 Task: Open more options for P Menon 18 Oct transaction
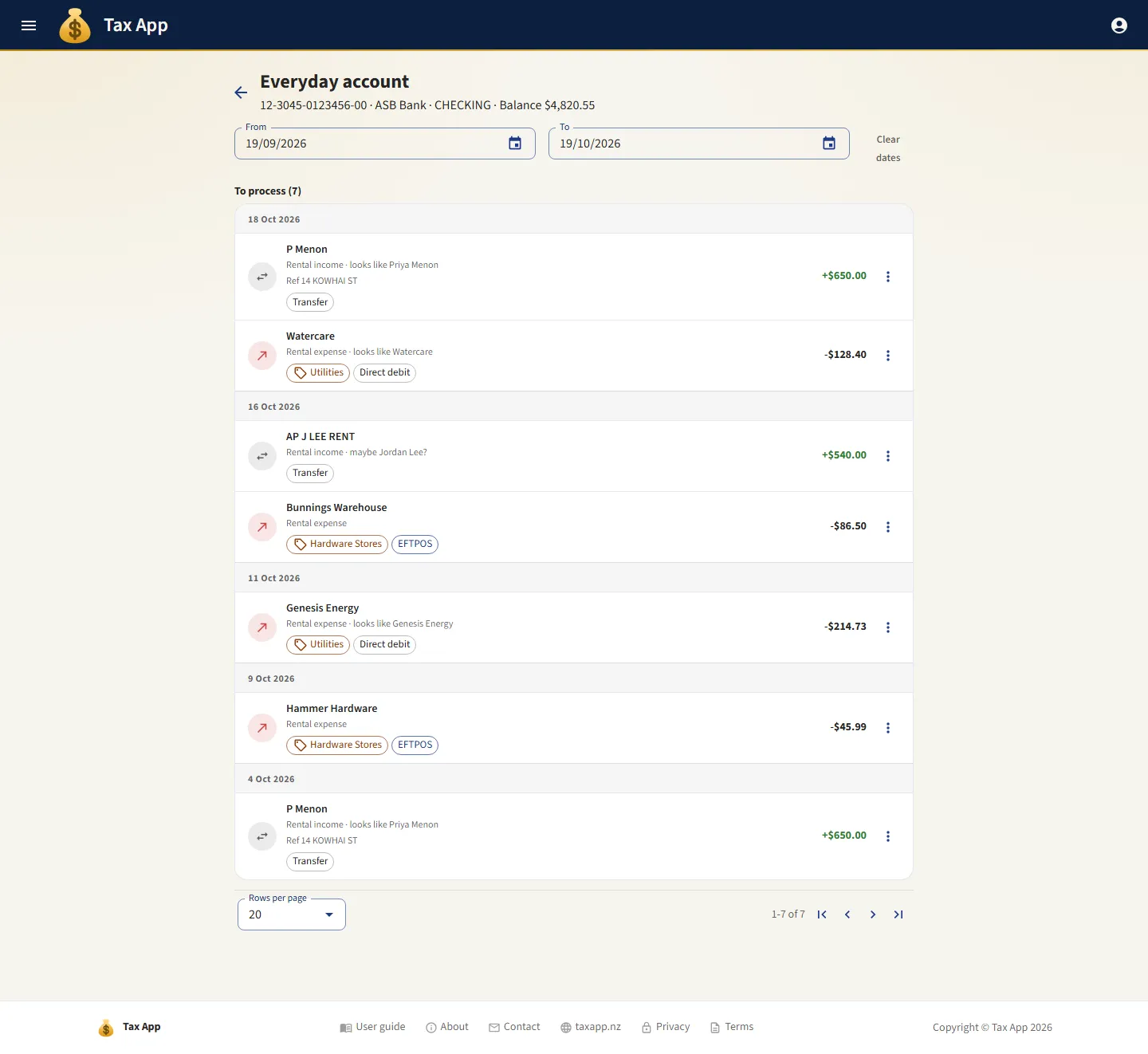888,277
